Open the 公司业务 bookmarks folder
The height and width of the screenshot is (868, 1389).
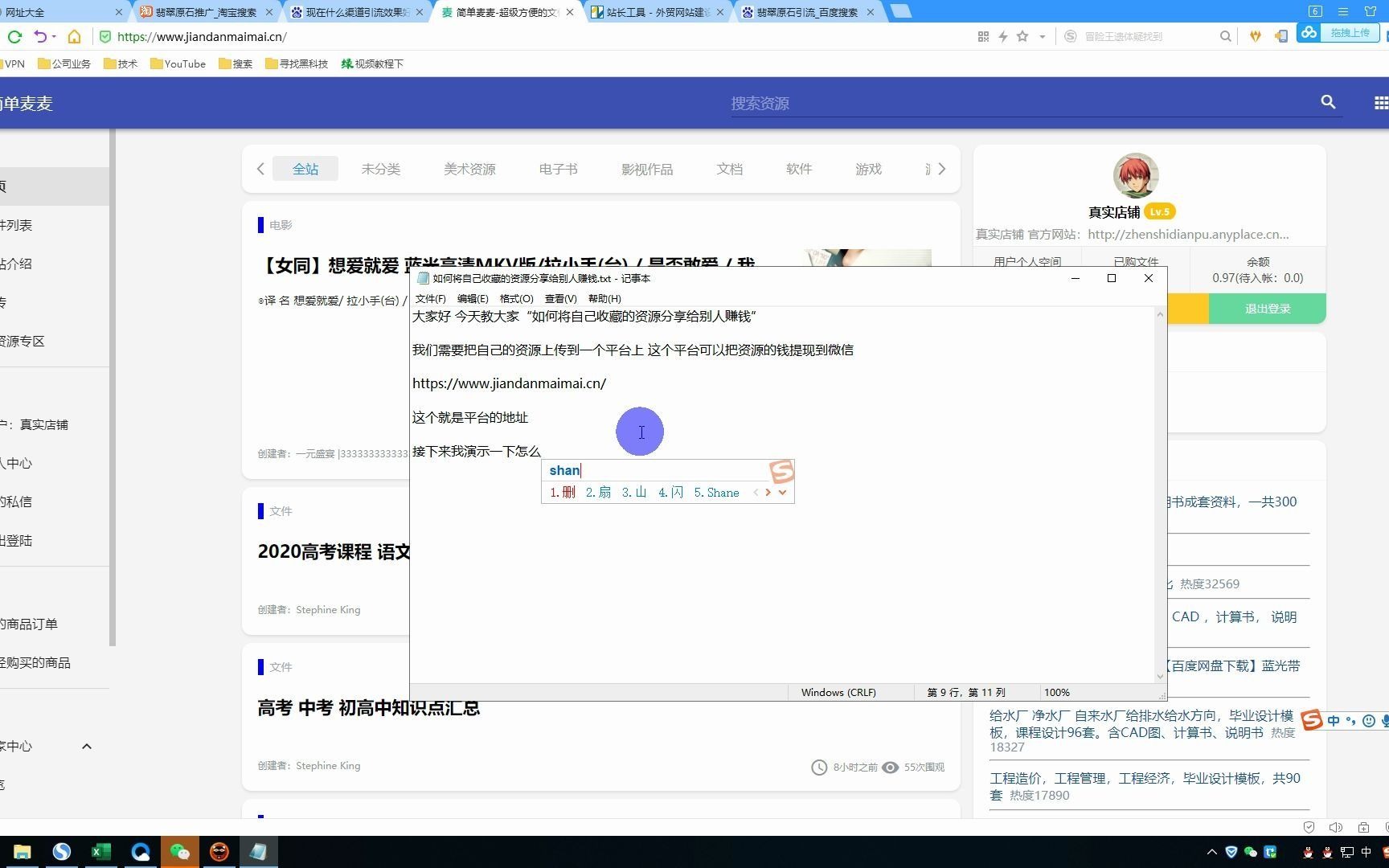pyautogui.click(x=64, y=63)
